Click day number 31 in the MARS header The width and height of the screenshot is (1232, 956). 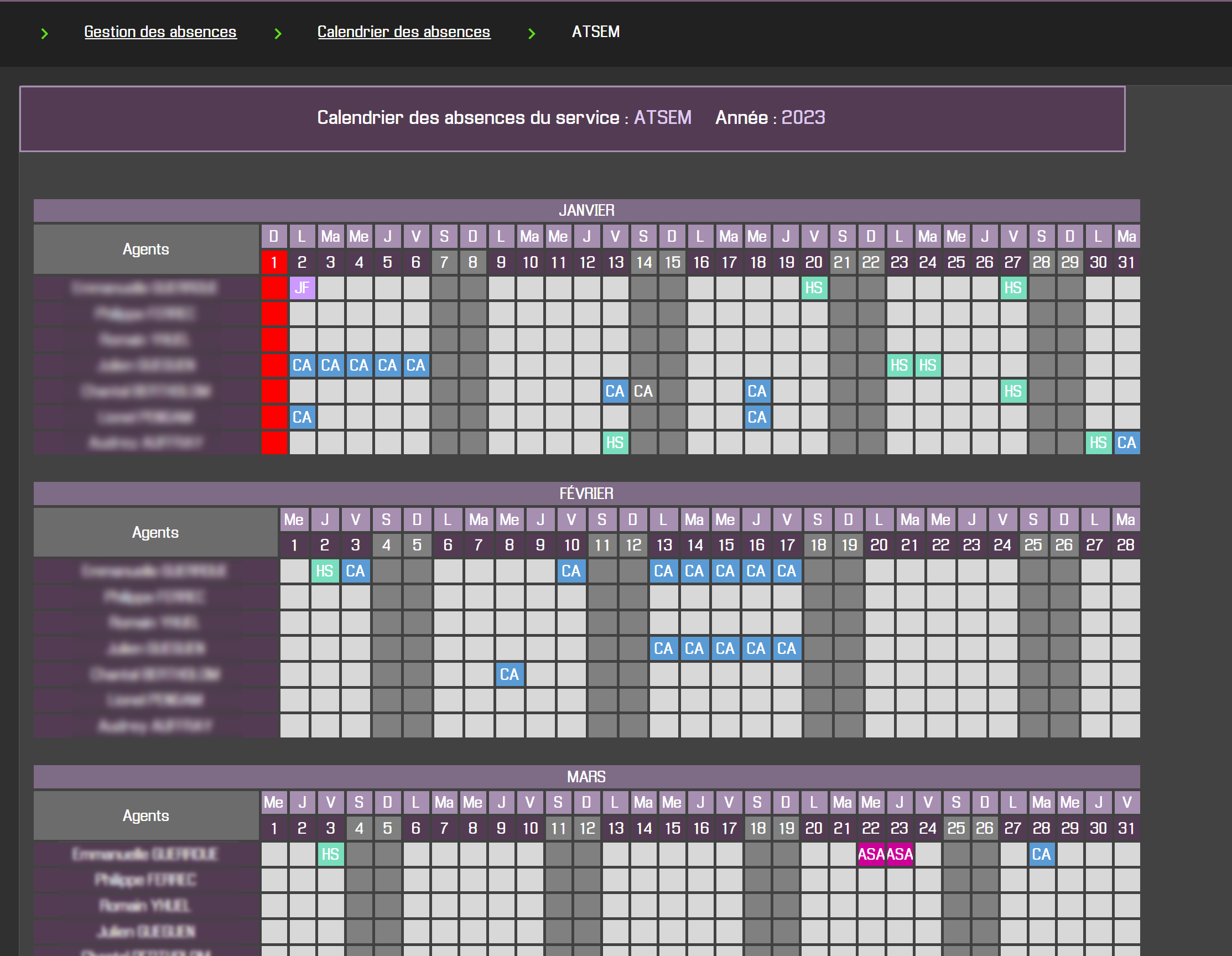click(x=1127, y=829)
